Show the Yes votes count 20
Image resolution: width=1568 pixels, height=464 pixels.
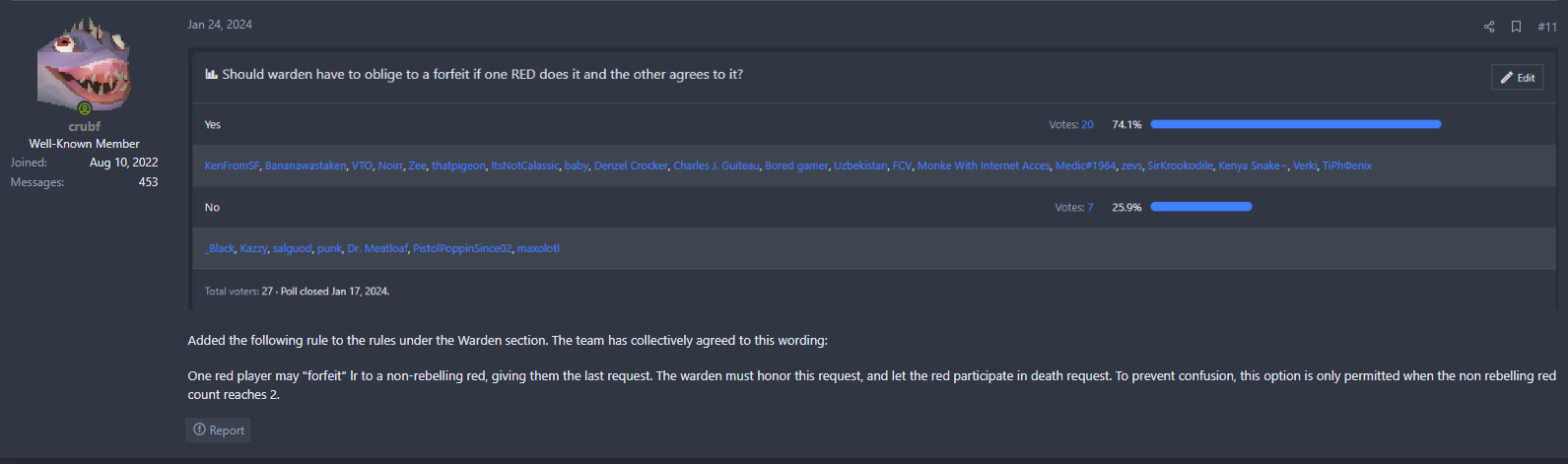tap(1087, 125)
